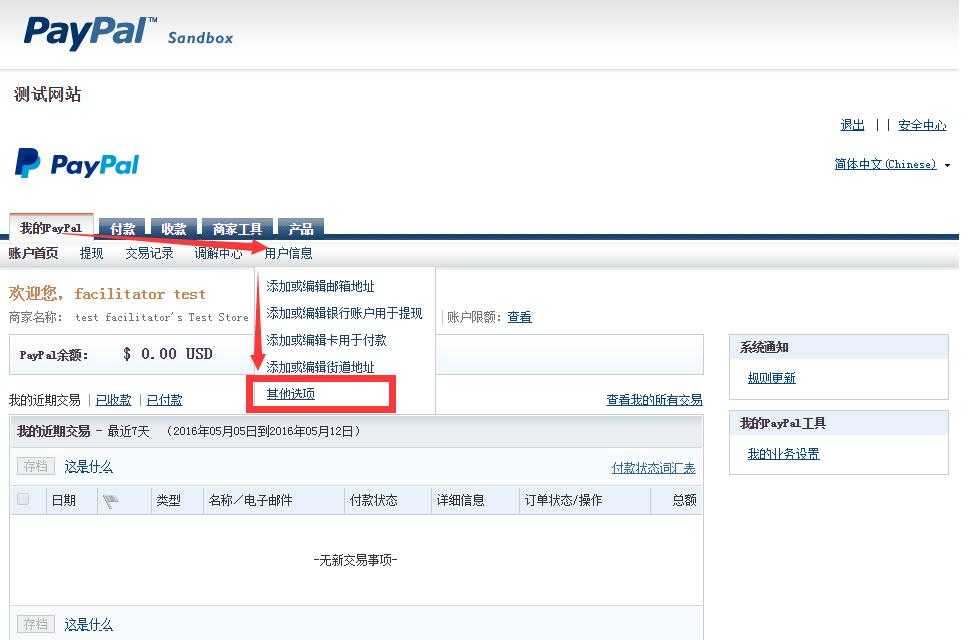This screenshot has height=640, width=980.
Task: Click the upper 存档 button
Action: (36, 466)
